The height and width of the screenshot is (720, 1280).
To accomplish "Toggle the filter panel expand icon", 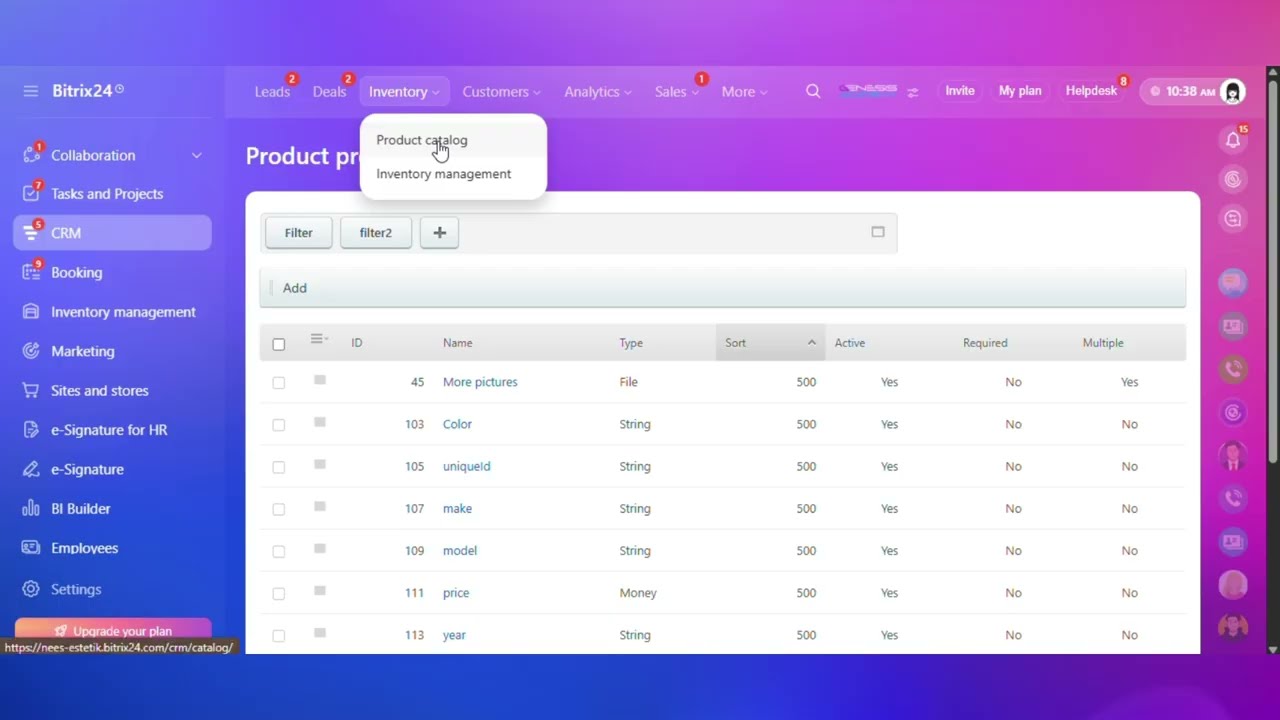I will pos(878,232).
